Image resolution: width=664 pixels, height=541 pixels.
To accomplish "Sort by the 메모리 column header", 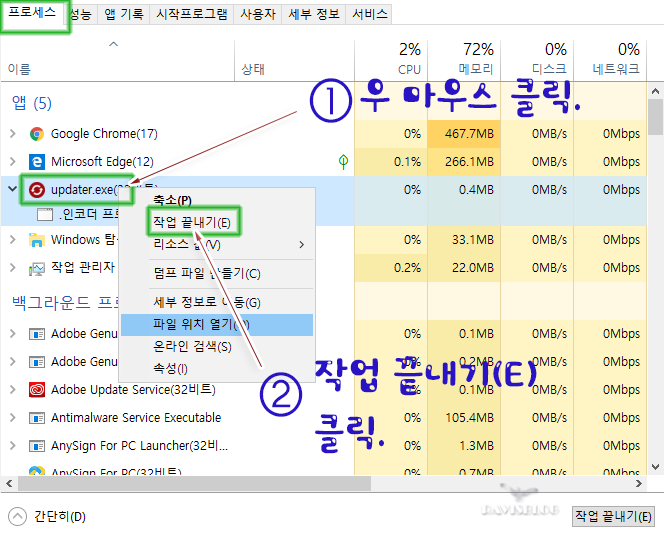I will (464, 60).
